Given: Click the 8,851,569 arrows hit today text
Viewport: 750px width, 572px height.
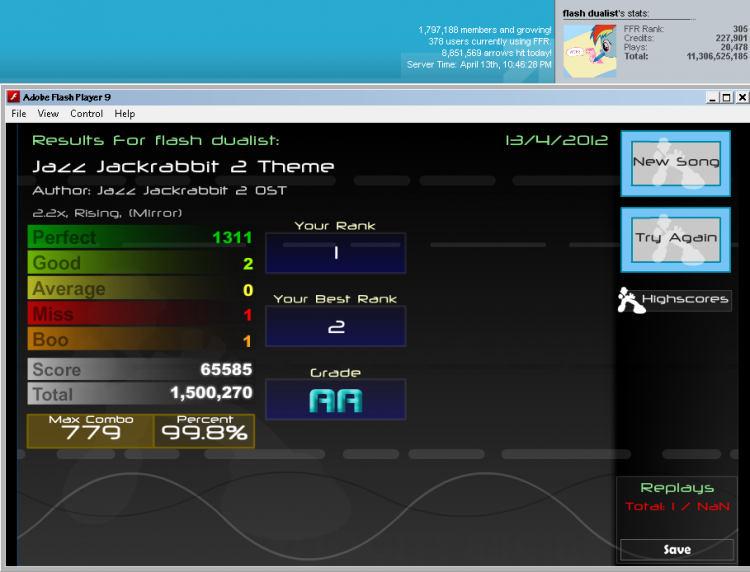Looking at the screenshot, I should tap(496, 53).
